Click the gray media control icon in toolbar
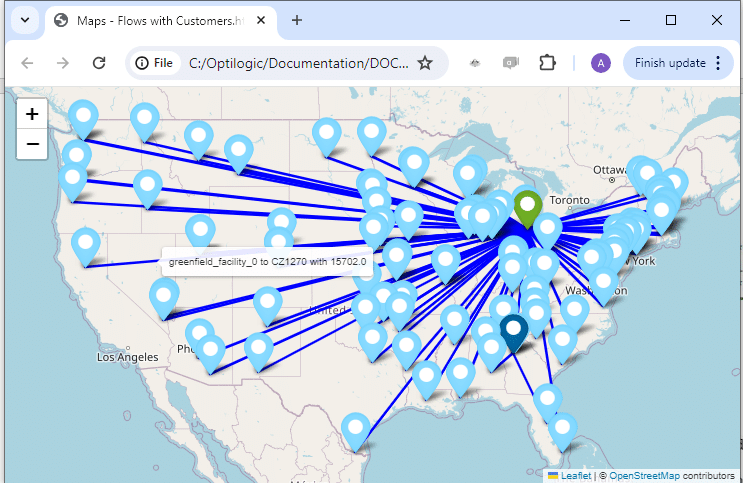This screenshot has height=483, width=743. pos(511,63)
